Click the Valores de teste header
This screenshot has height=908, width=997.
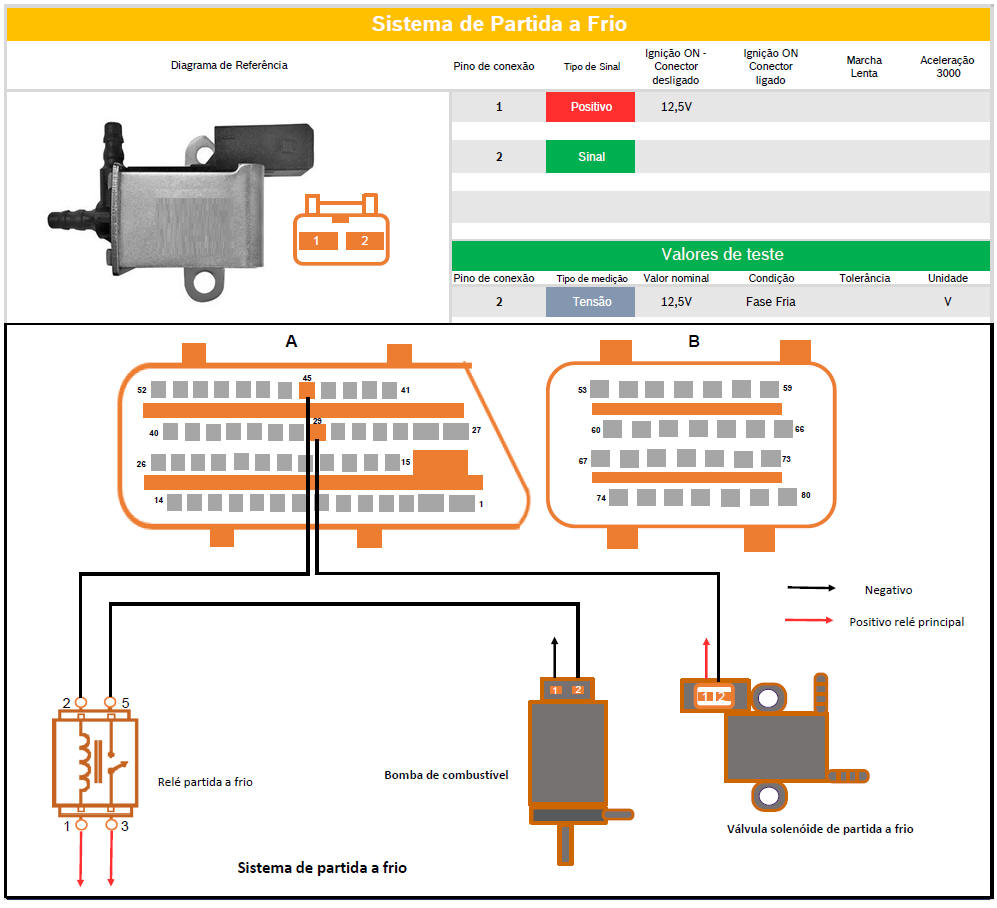721,255
